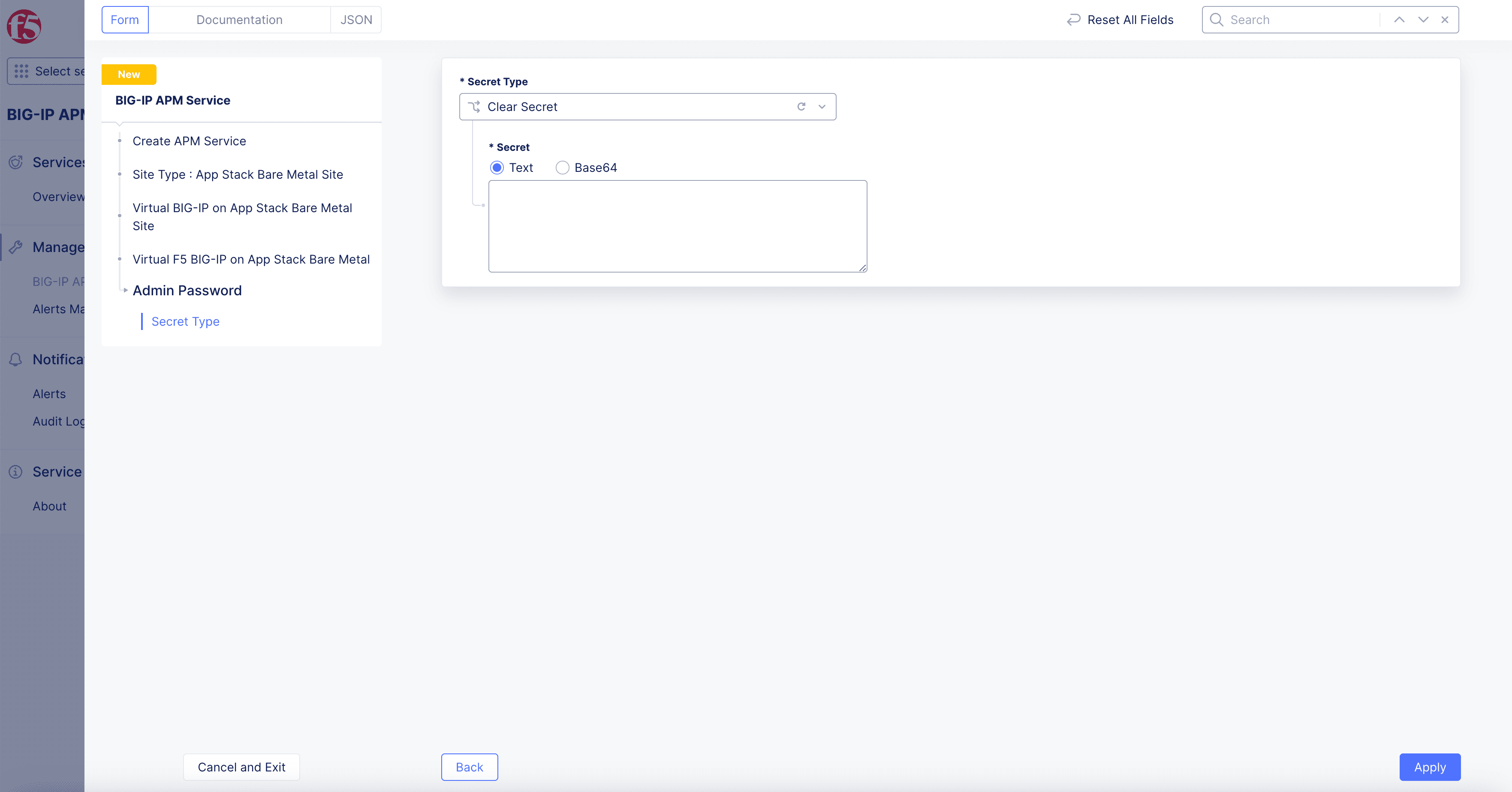Switch to the Form tab
This screenshot has height=792, width=1512.
click(x=125, y=20)
